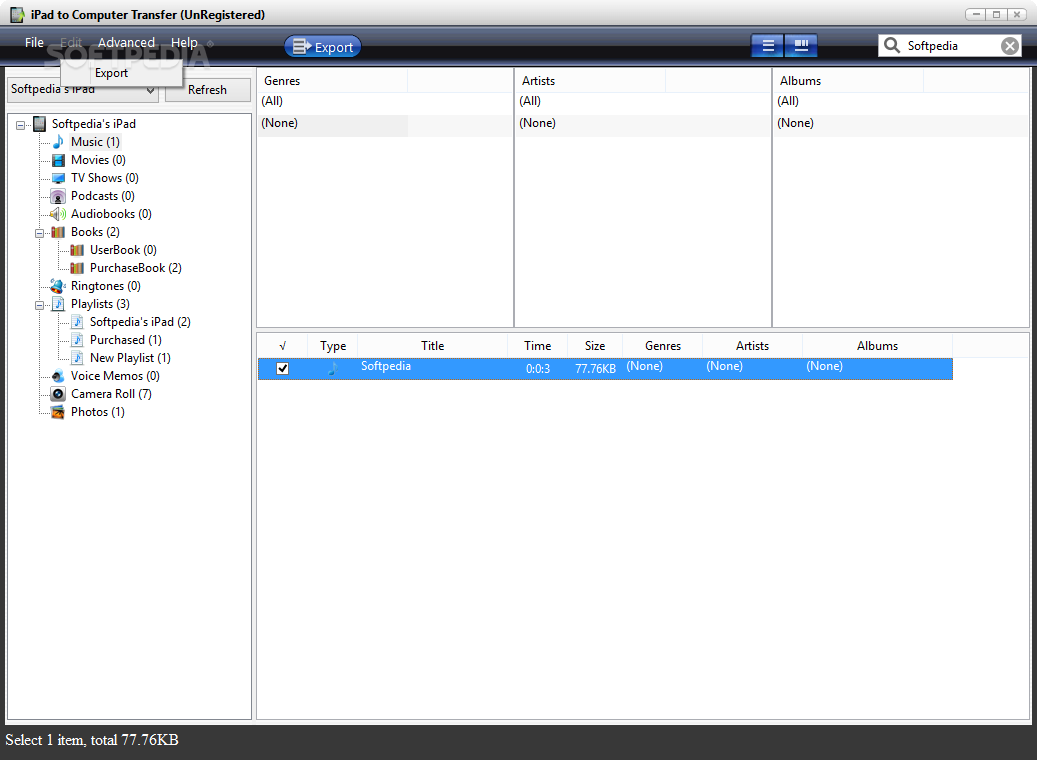Select (None) in Genres list

click(279, 123)
